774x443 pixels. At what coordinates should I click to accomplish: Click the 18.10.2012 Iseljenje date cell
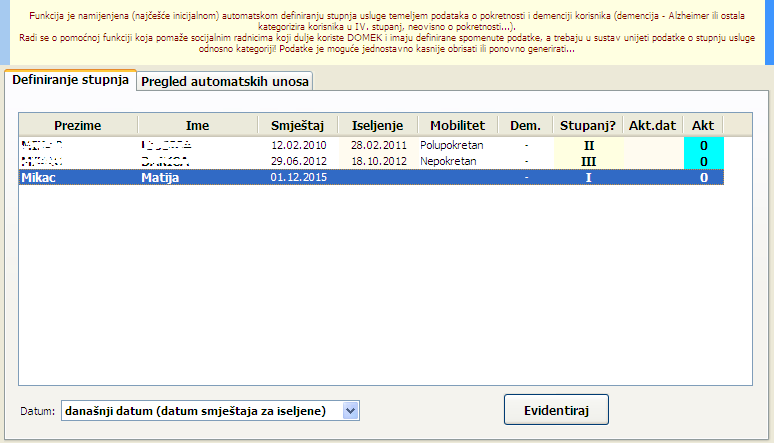(378, 161)
